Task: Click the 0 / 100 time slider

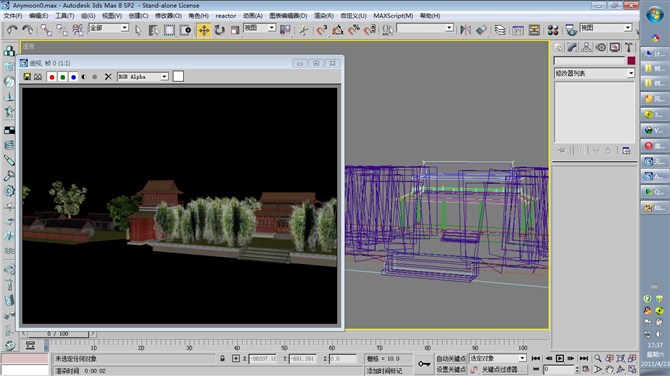Action: click(x=58, y=334)
